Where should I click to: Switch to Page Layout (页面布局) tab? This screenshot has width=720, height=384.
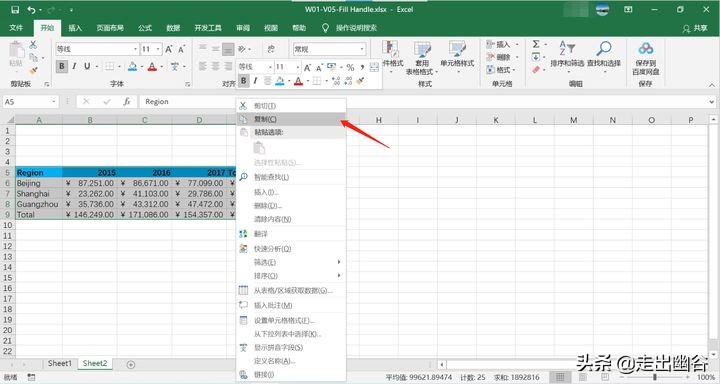click(110, 28)
